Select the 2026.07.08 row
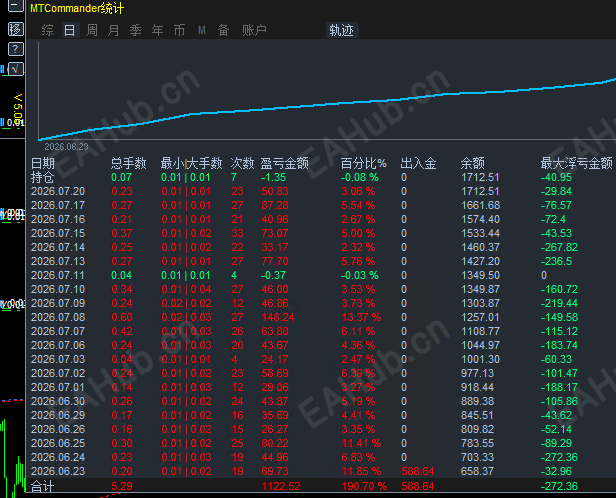This screenshot has width=616, height=498. point(321,317)
